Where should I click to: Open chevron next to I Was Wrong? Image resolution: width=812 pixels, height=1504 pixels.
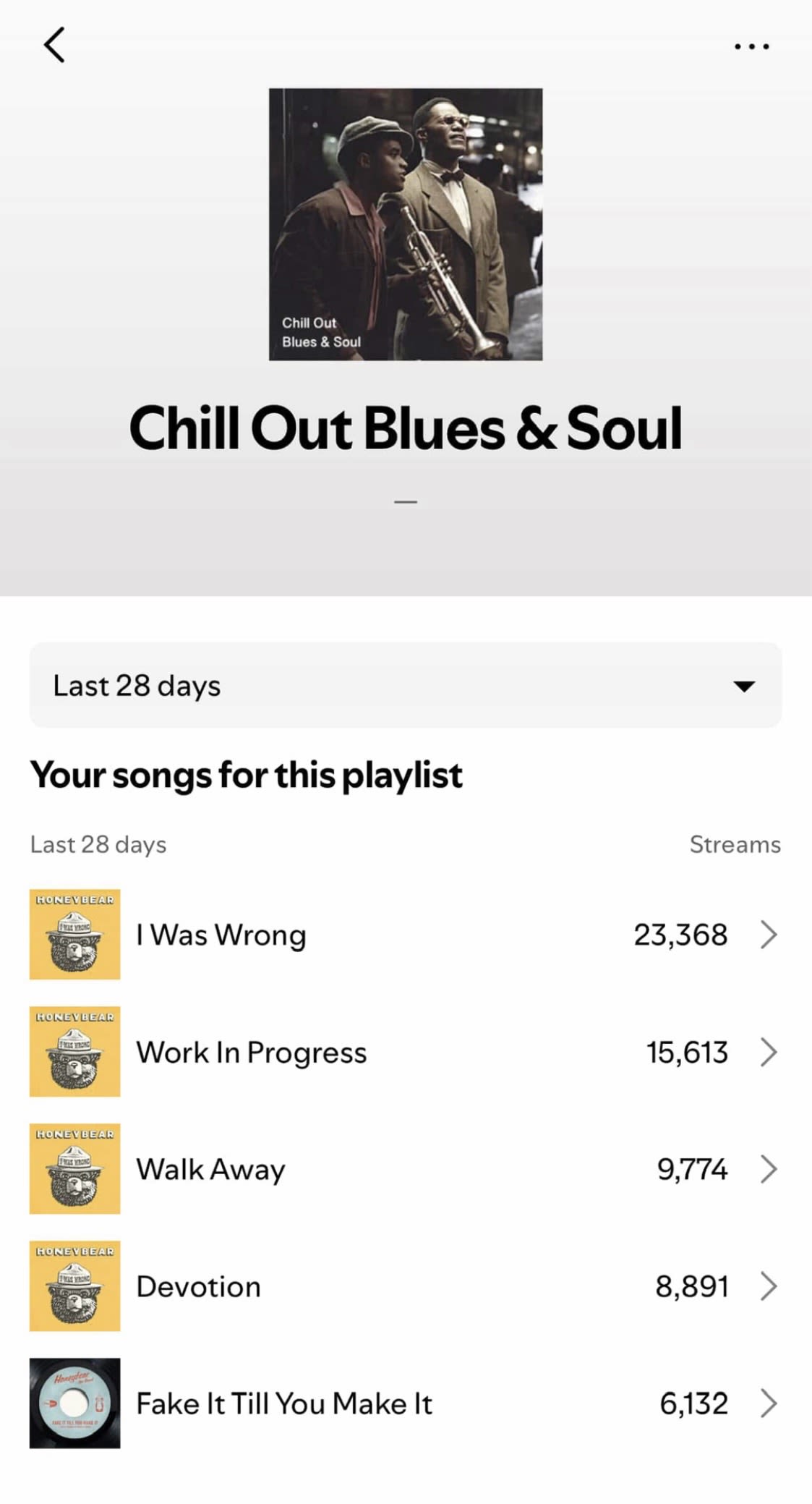[769, 935]
